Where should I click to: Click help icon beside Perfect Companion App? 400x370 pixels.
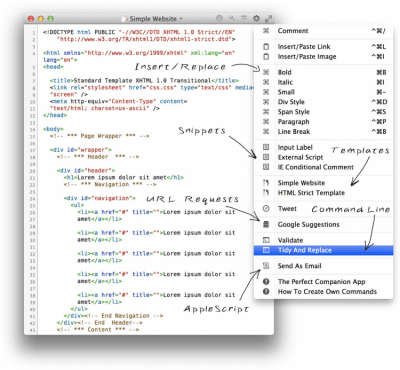pos(266,282)
